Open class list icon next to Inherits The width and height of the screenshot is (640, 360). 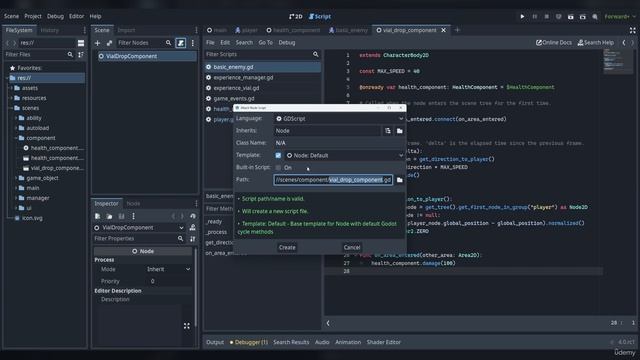pyautogui.click(x=387, y=131)
